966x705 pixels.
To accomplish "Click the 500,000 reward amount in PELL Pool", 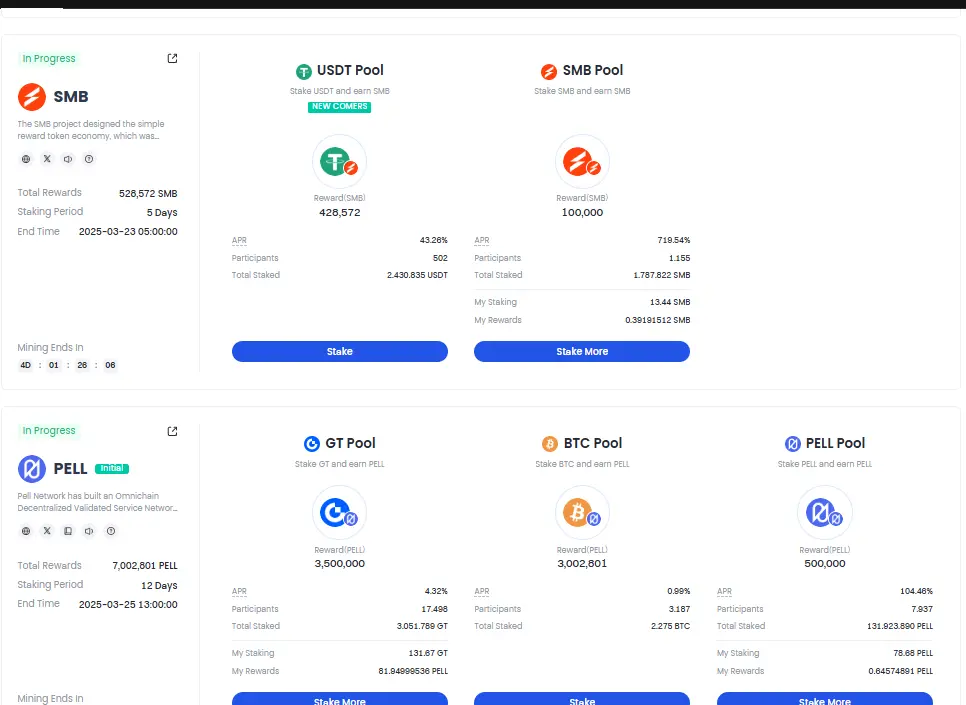I will (x=825, y=564).
